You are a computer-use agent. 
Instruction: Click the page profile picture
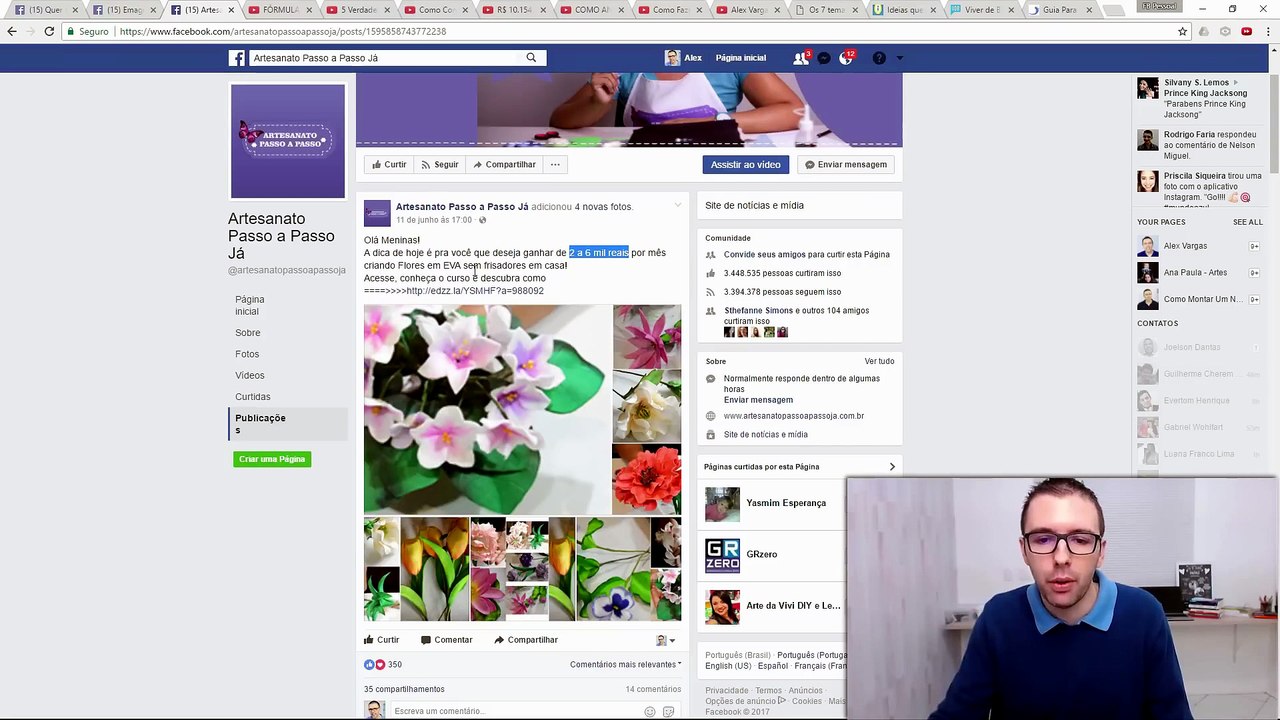[288, 141]
